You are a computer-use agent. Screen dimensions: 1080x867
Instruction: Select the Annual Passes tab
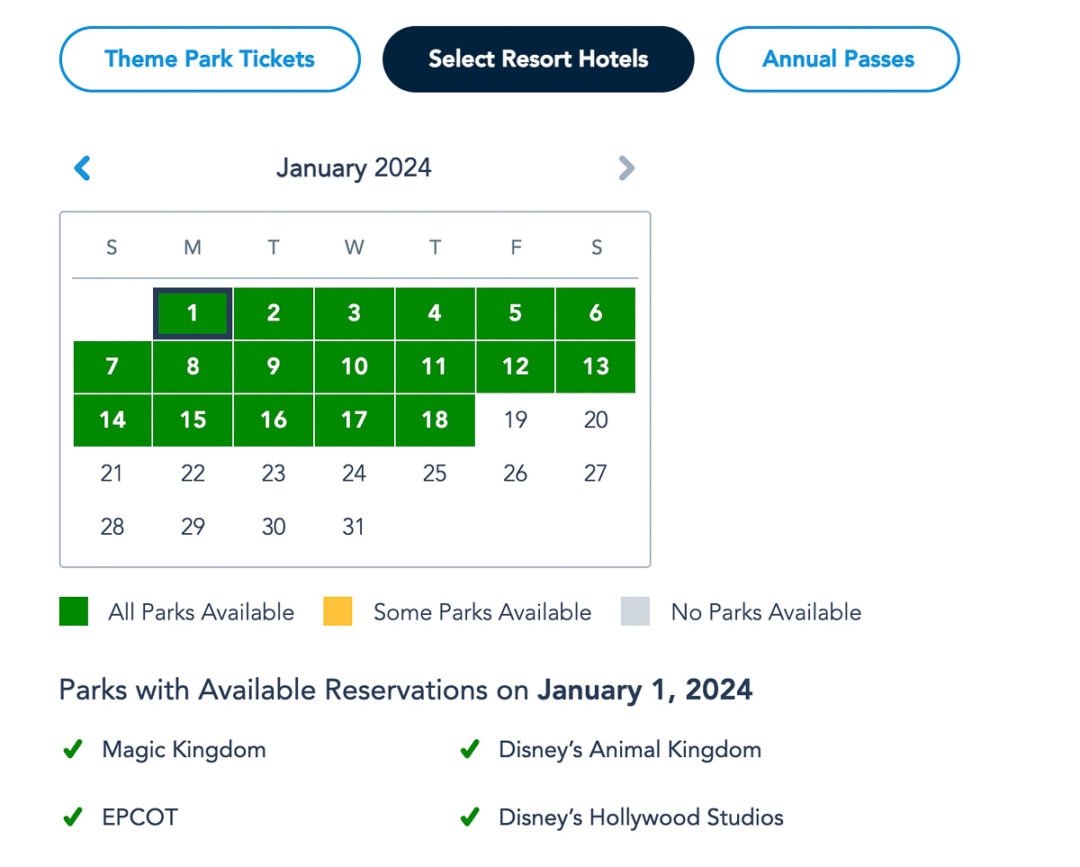[838, 59]
